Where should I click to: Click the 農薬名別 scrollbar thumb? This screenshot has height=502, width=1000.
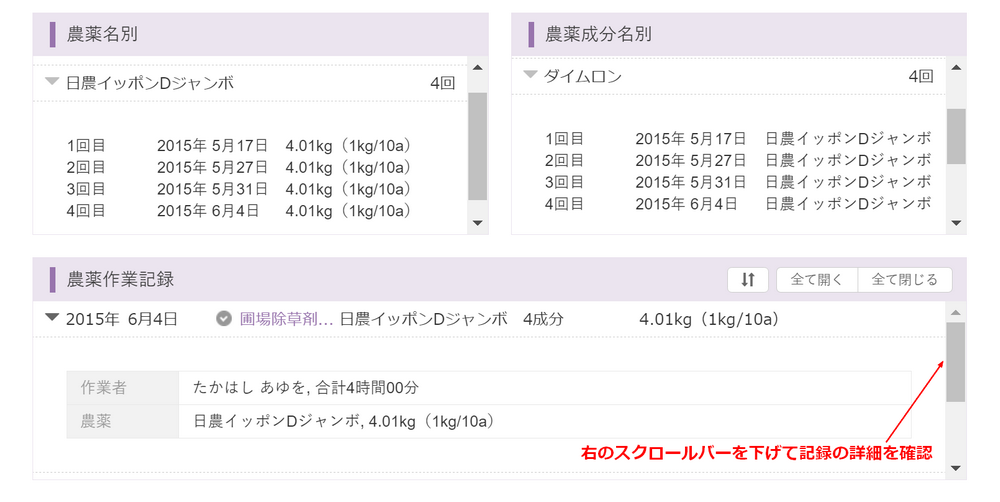pos(477,146)
